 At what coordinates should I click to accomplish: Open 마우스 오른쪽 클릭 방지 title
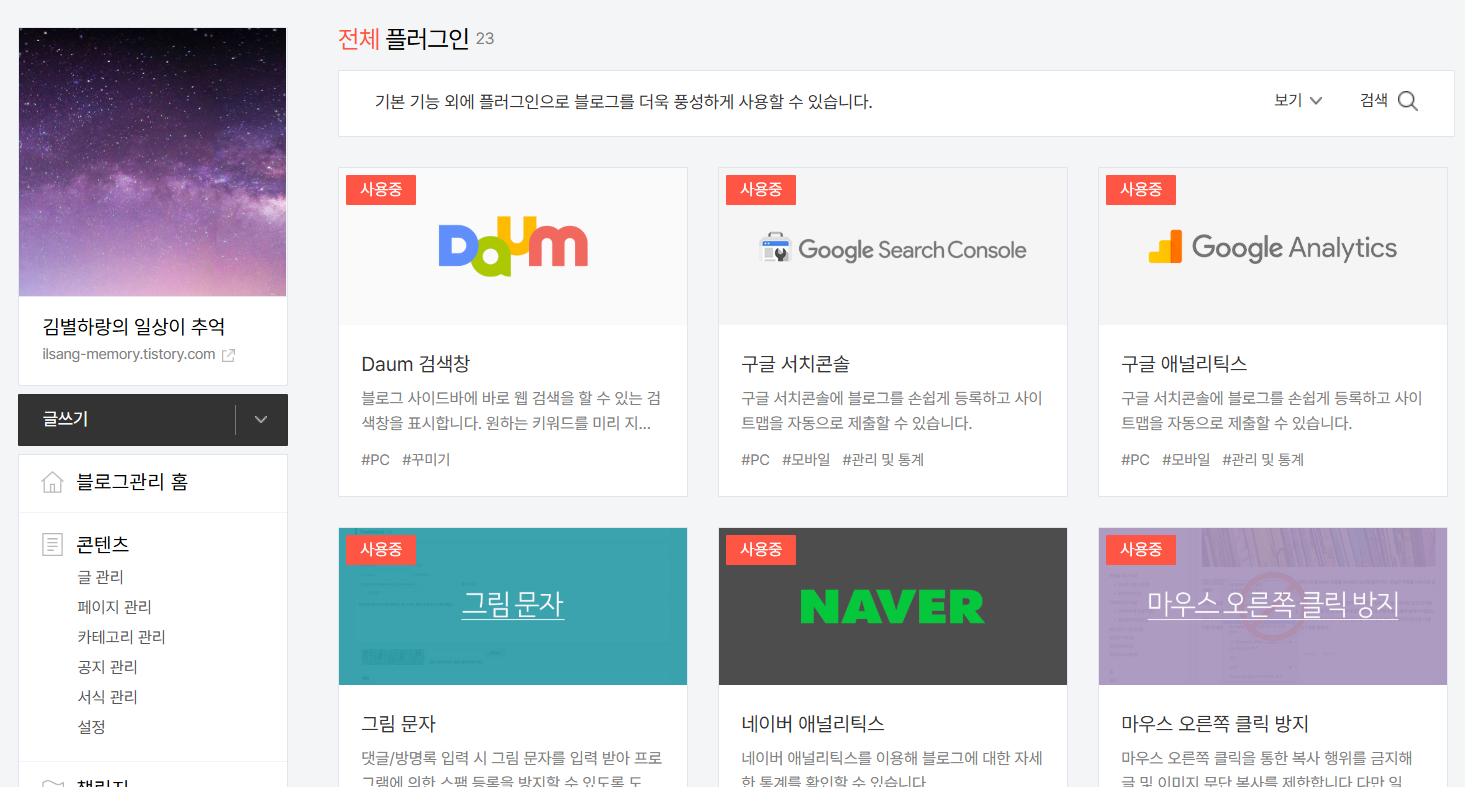[1215, 724]
